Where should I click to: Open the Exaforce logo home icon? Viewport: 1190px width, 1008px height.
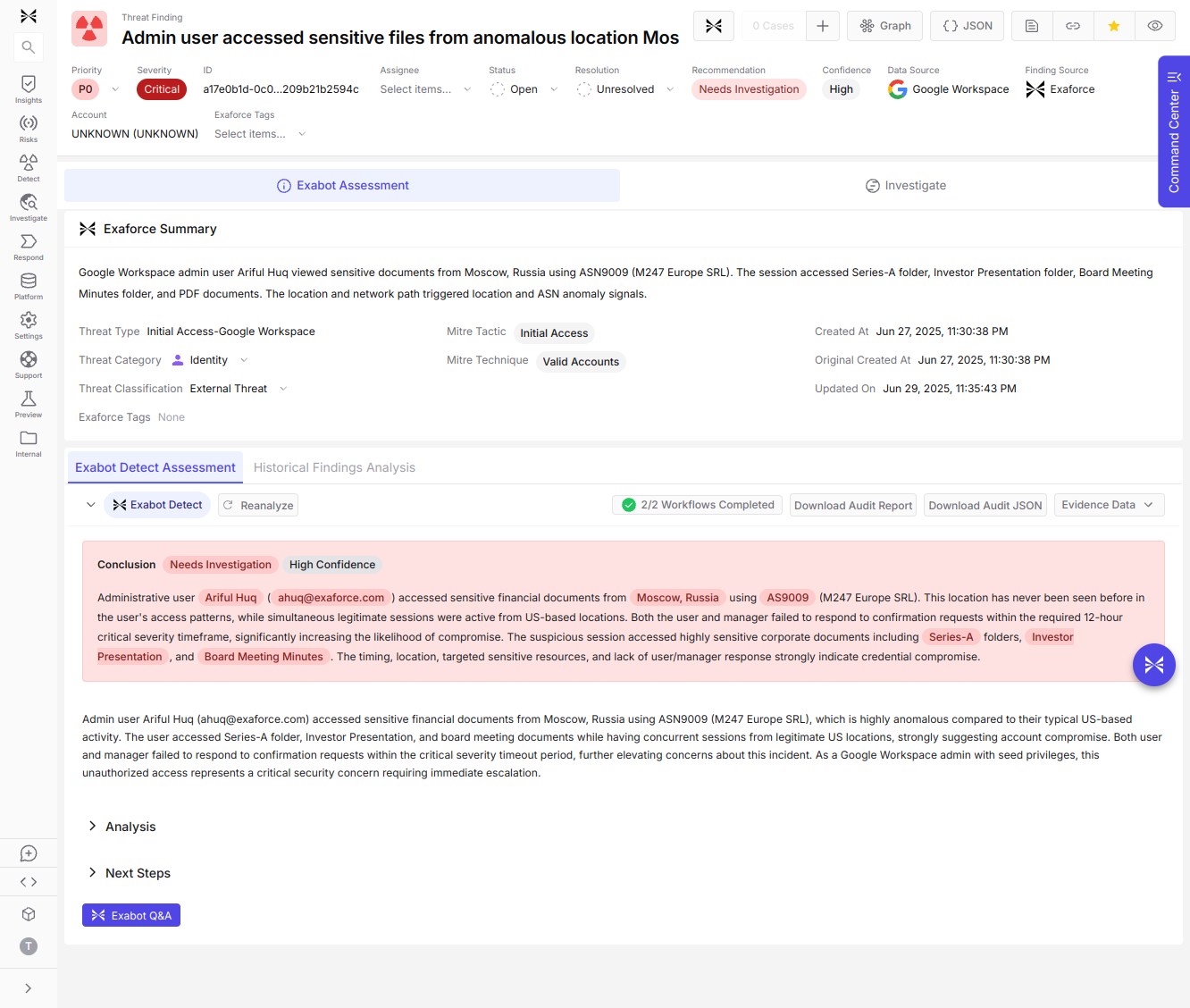[x=29, y=16]
